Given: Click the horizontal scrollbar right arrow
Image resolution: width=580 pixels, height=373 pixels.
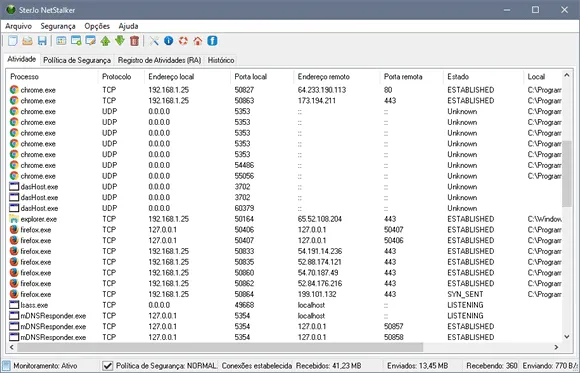Looking at the screenshot, I should [x=556, y=347].
